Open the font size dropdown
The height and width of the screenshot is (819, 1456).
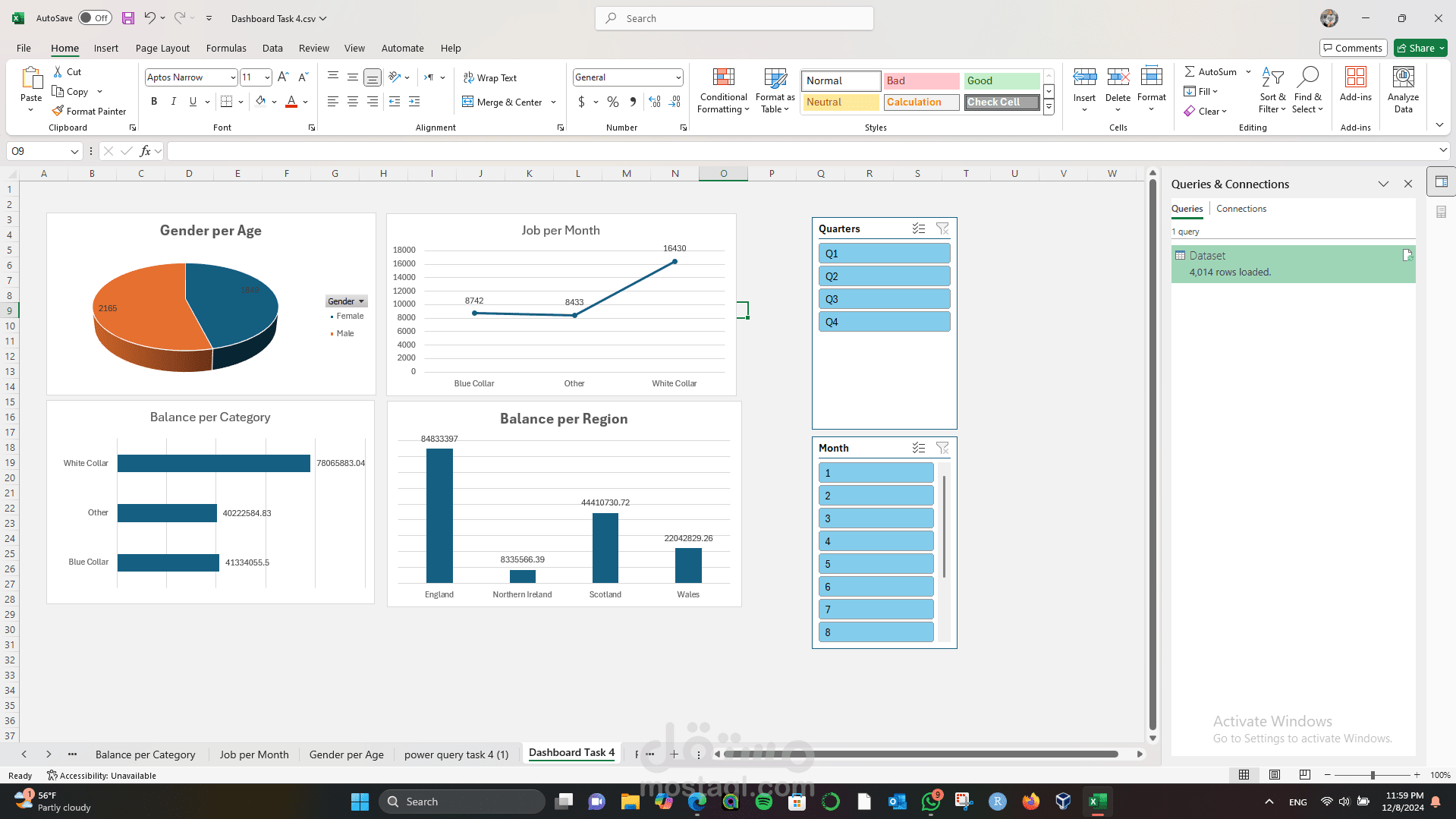pyautogui.click(x=267, y=77)
